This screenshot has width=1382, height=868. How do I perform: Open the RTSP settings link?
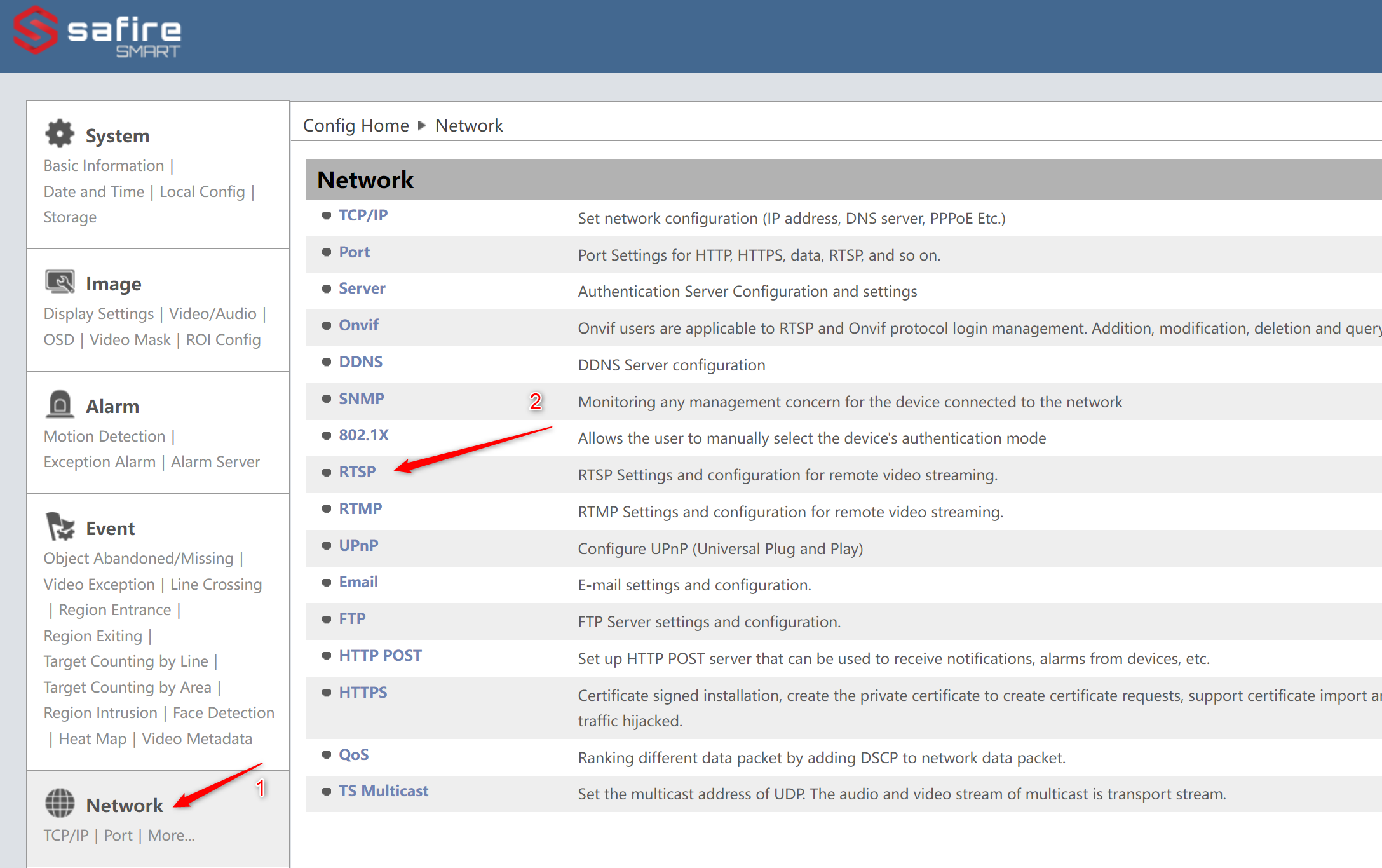[x=357, y=472]
